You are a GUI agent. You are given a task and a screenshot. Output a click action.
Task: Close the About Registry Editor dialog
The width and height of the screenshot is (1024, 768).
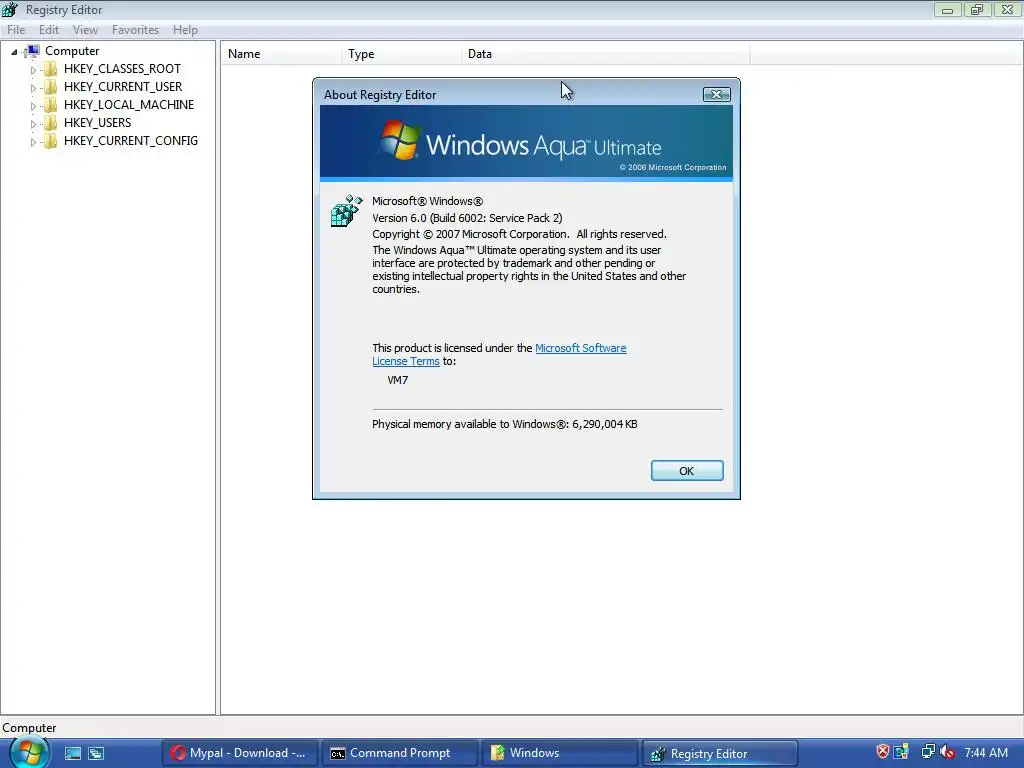pyautogui.click(x=716, y=95)
